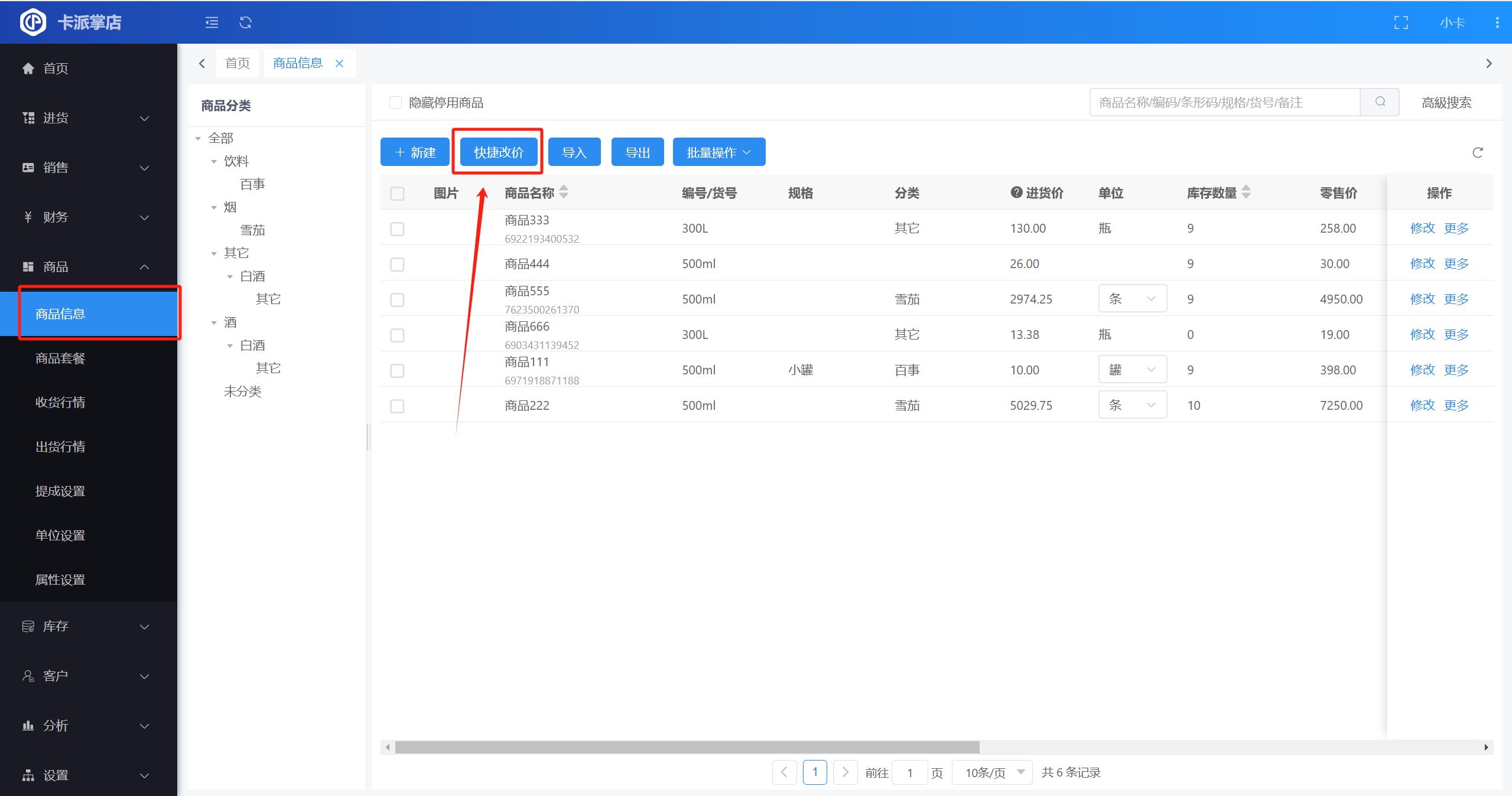Check the select-all header checkbox
This screenshot has height=796, width=1512.
397,194
